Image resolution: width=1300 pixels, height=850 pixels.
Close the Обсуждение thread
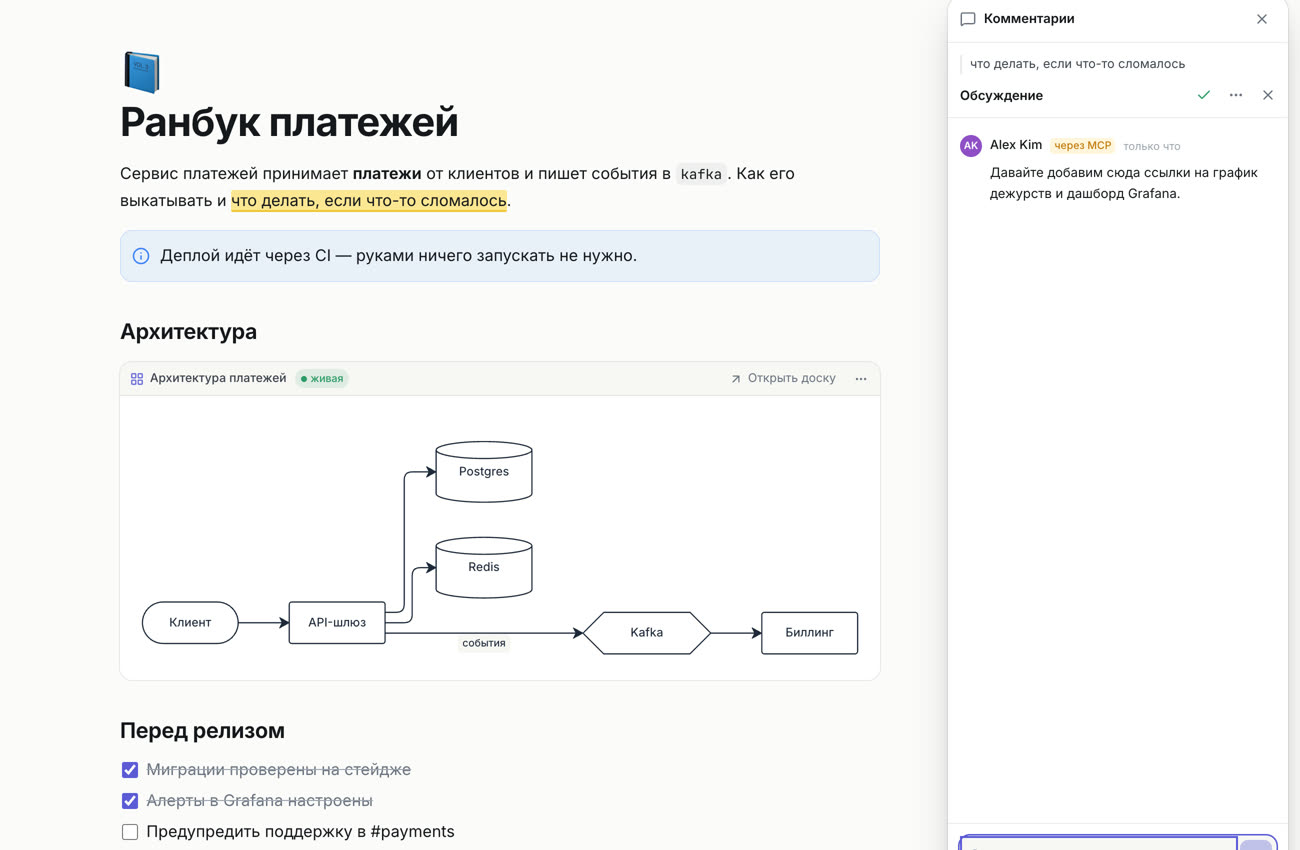coord(1268,95)
